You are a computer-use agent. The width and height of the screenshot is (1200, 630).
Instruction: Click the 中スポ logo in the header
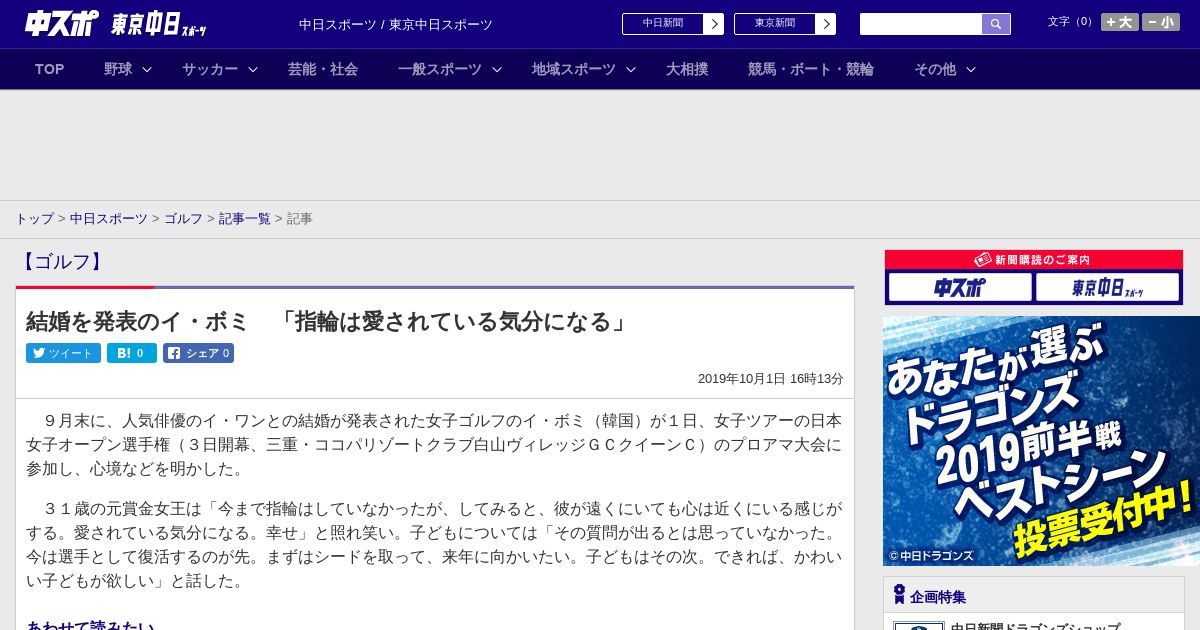(61, 23)
